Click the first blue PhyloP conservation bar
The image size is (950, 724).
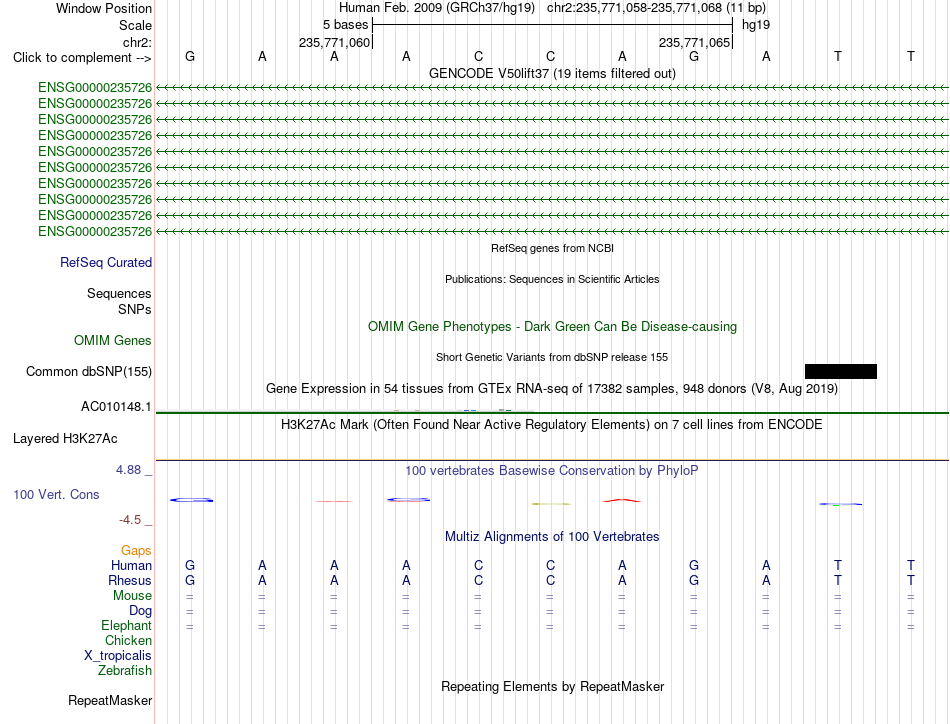point(191,500)
